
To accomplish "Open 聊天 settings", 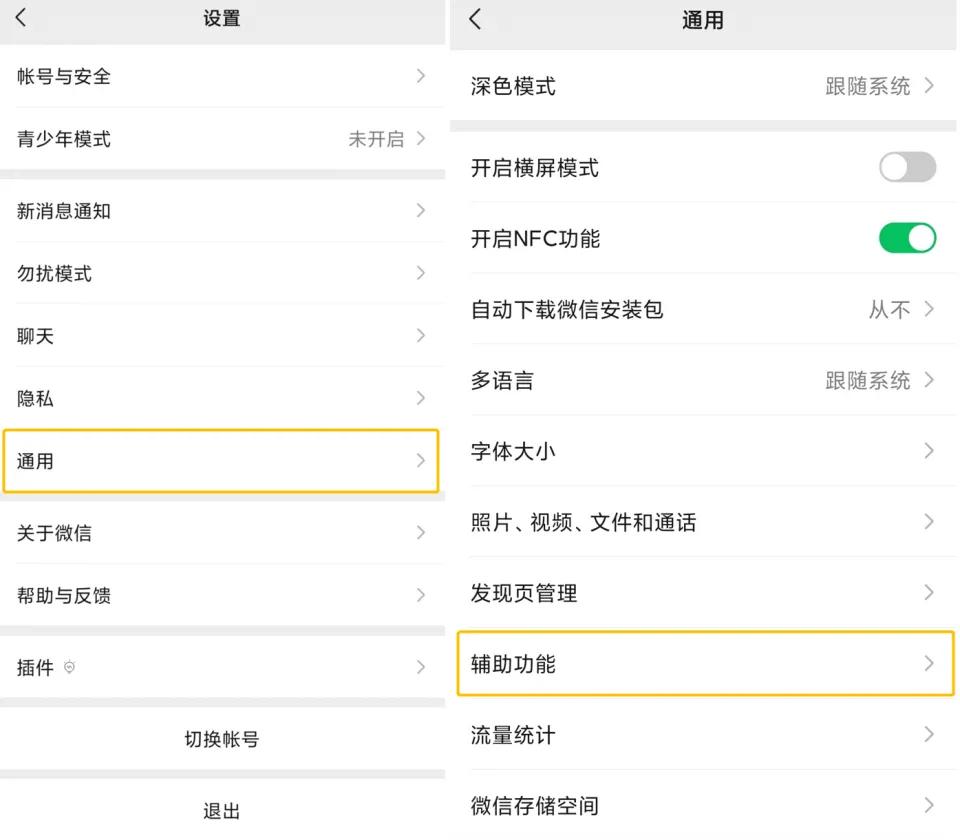I will click(220, 336).
